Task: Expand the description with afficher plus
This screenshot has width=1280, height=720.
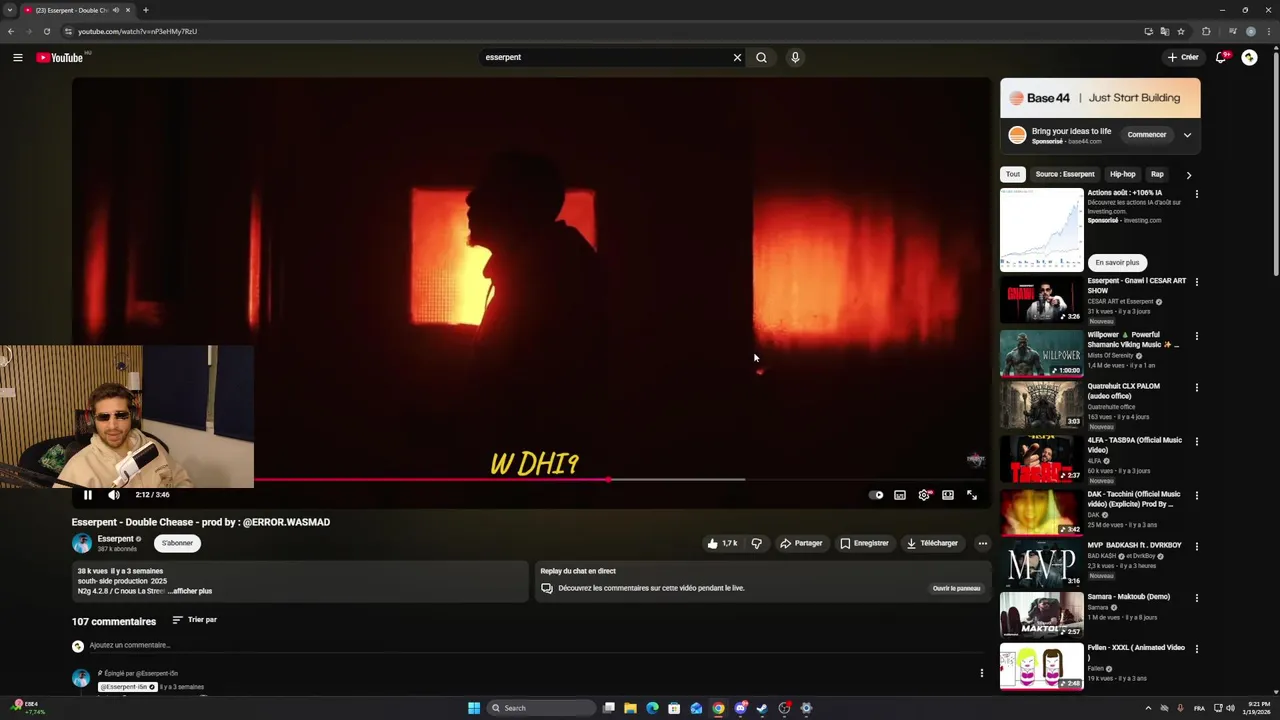Action: point(192,591)
